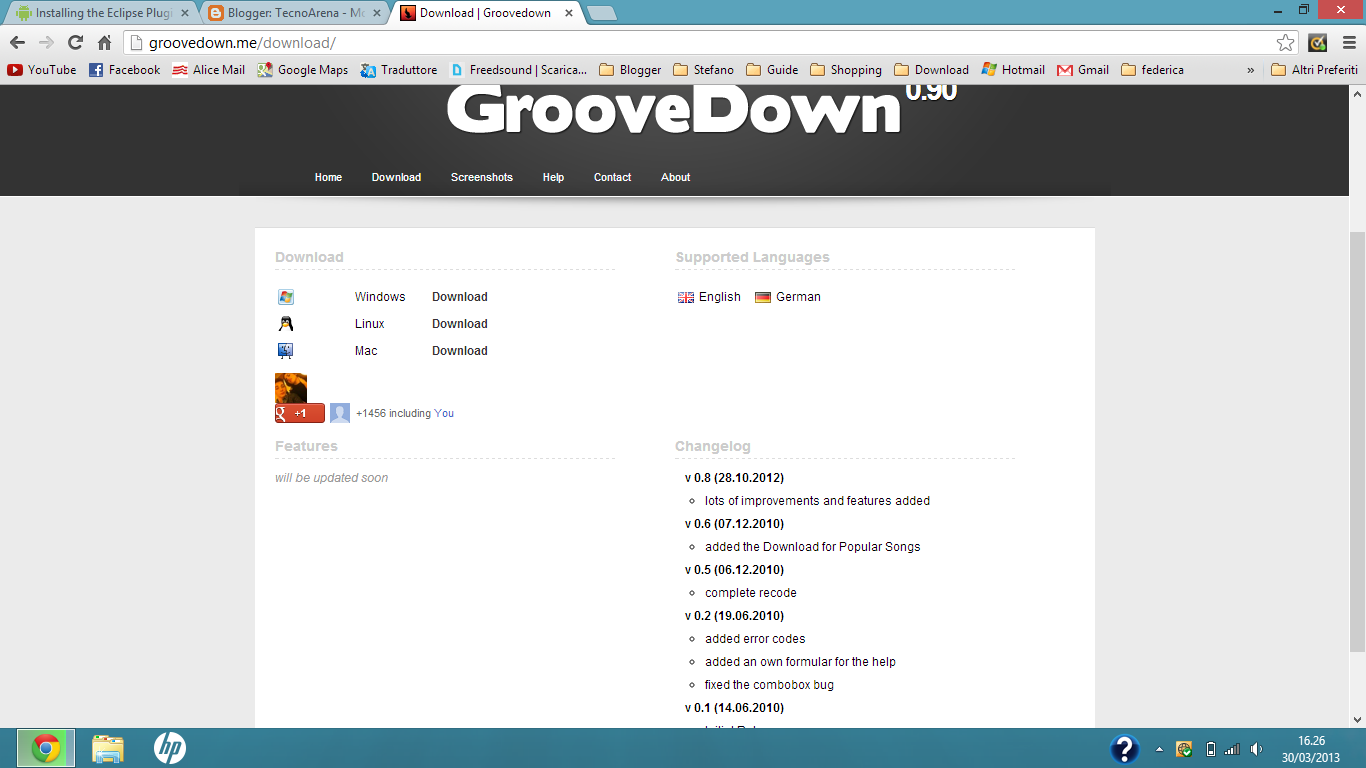Click the Linux penguin icon

tap(286, 324)
